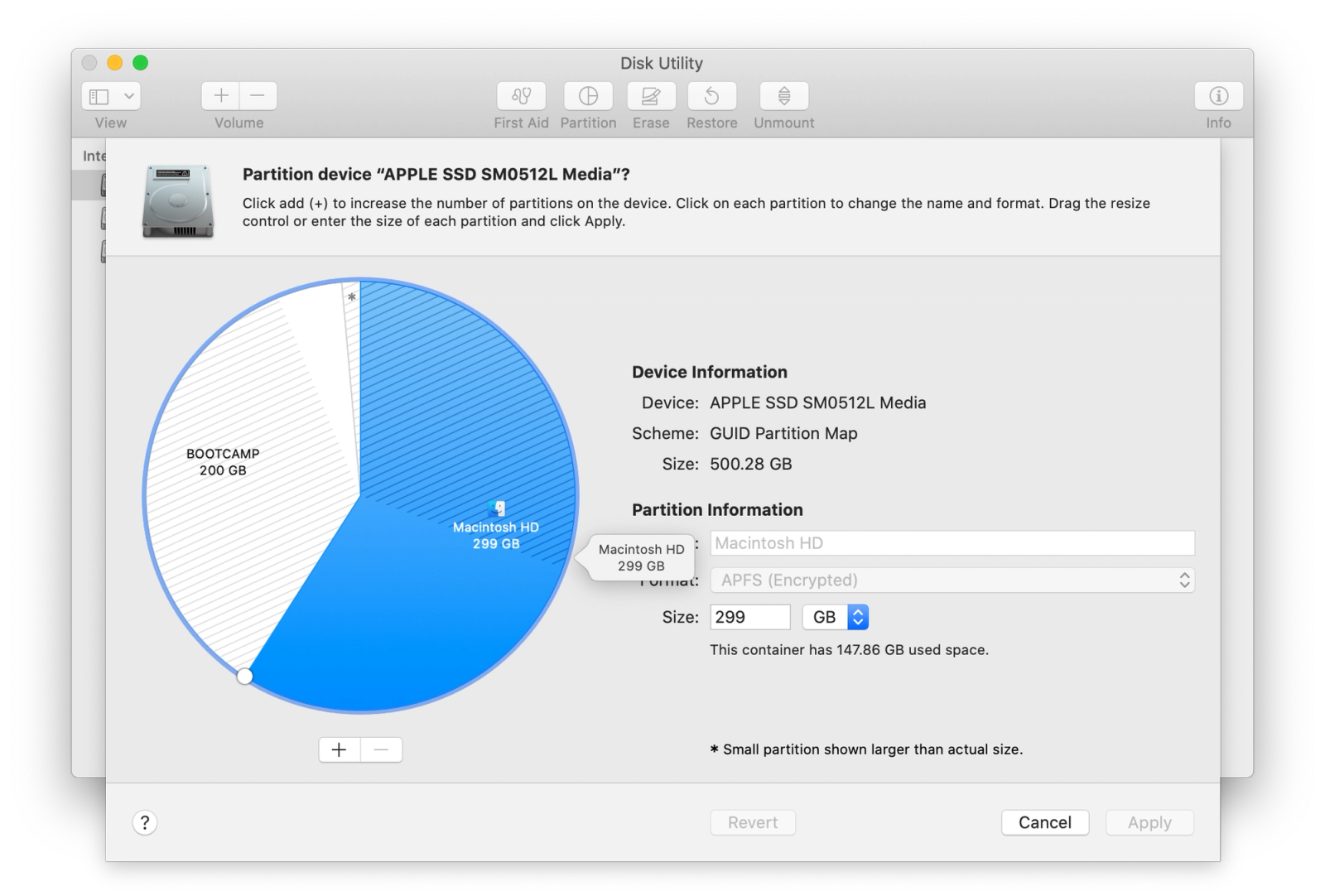Screen dimensions: 1325x896
Task: Click the APPLE SSD SM0512L Media device value
Action: 818,402
